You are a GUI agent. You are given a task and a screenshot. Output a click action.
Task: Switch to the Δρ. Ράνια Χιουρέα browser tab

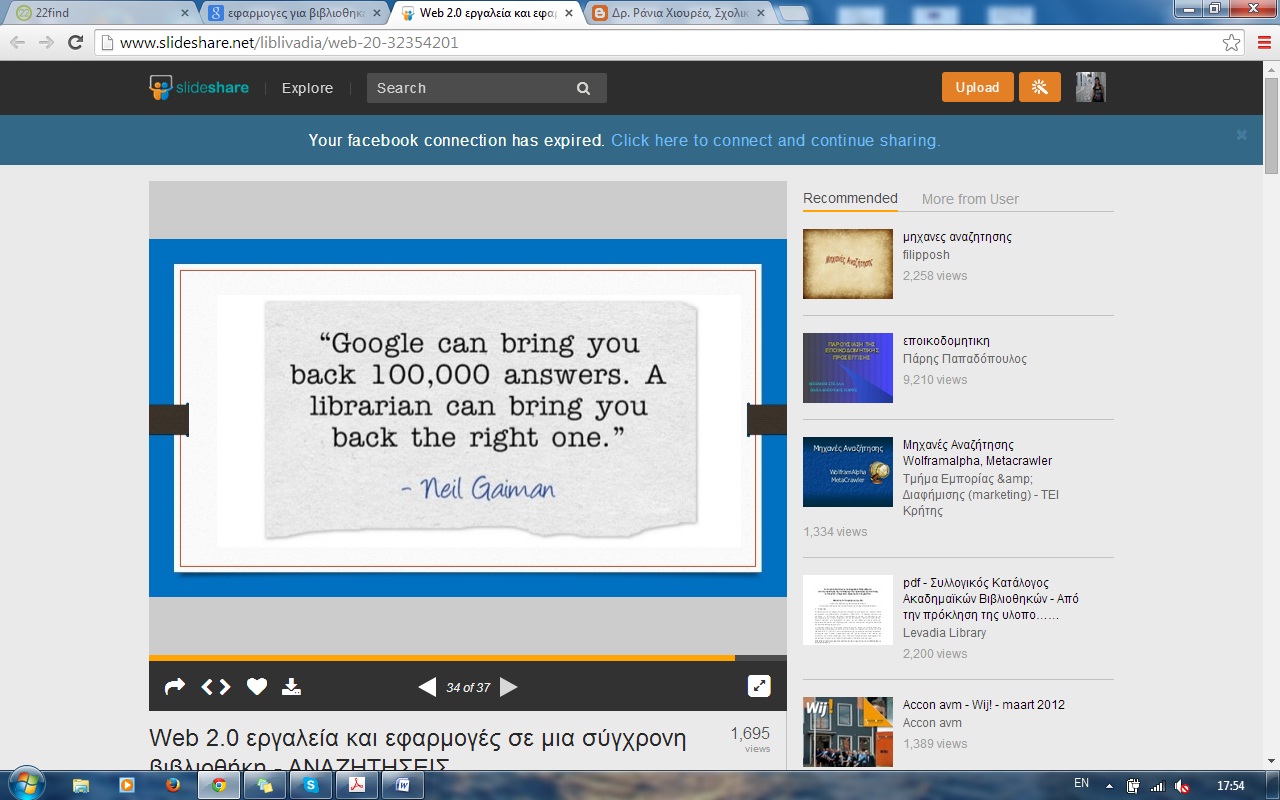coord(675,13)
